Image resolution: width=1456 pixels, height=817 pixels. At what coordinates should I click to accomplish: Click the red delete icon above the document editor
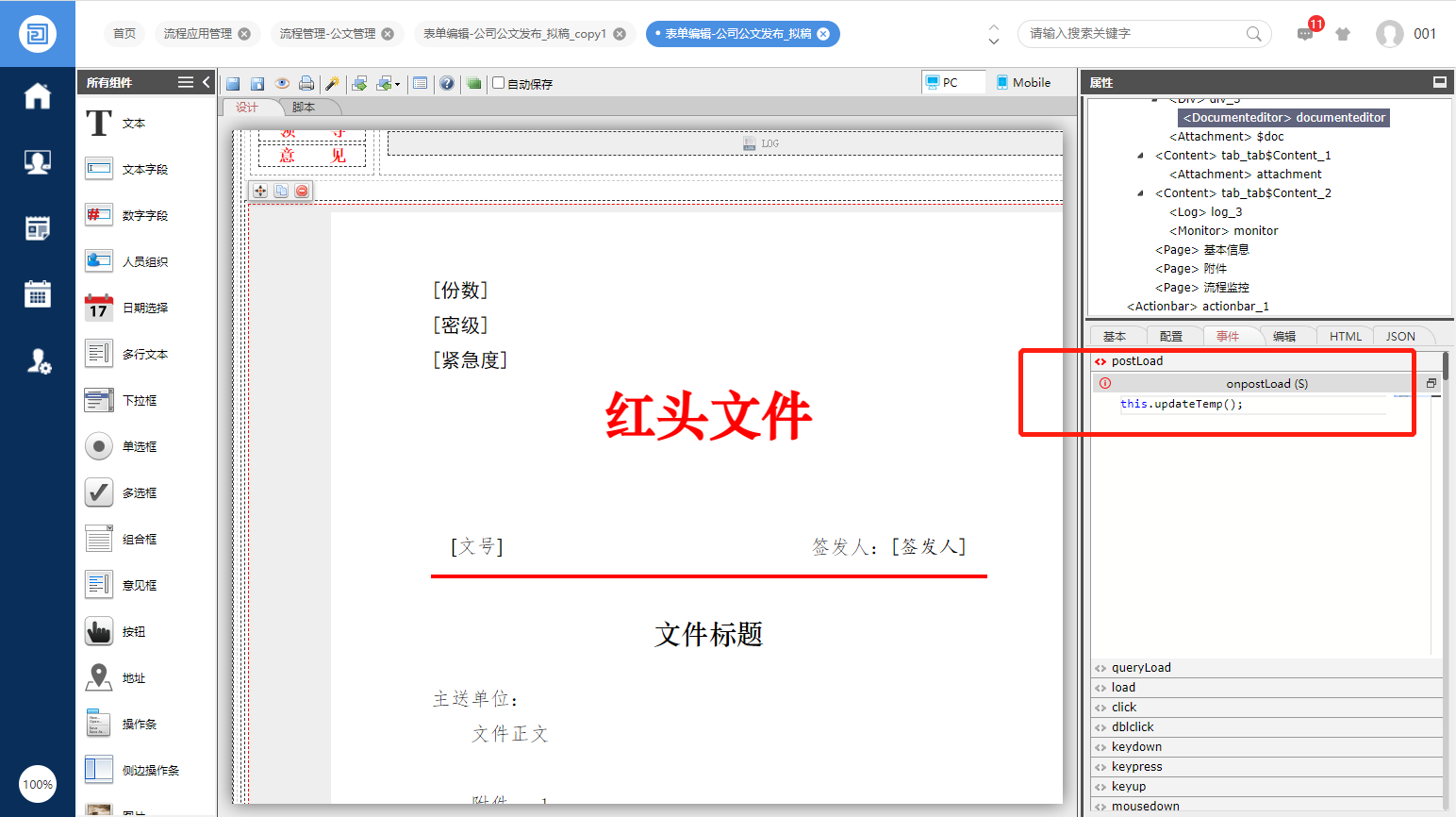point(302,191)
